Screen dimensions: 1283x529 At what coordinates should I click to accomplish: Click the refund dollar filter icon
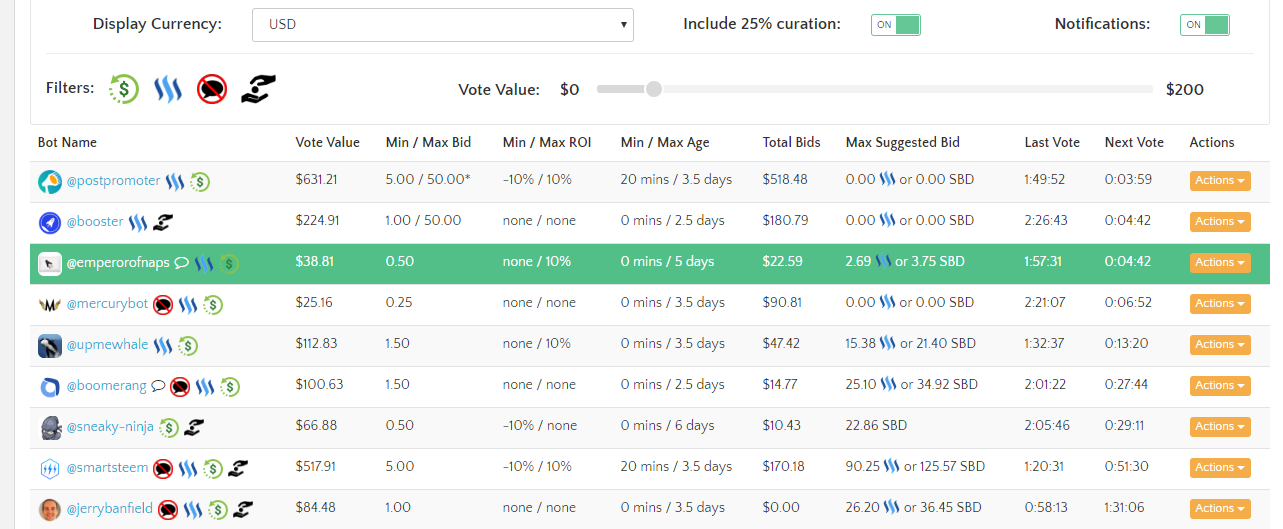click(124, 89)
